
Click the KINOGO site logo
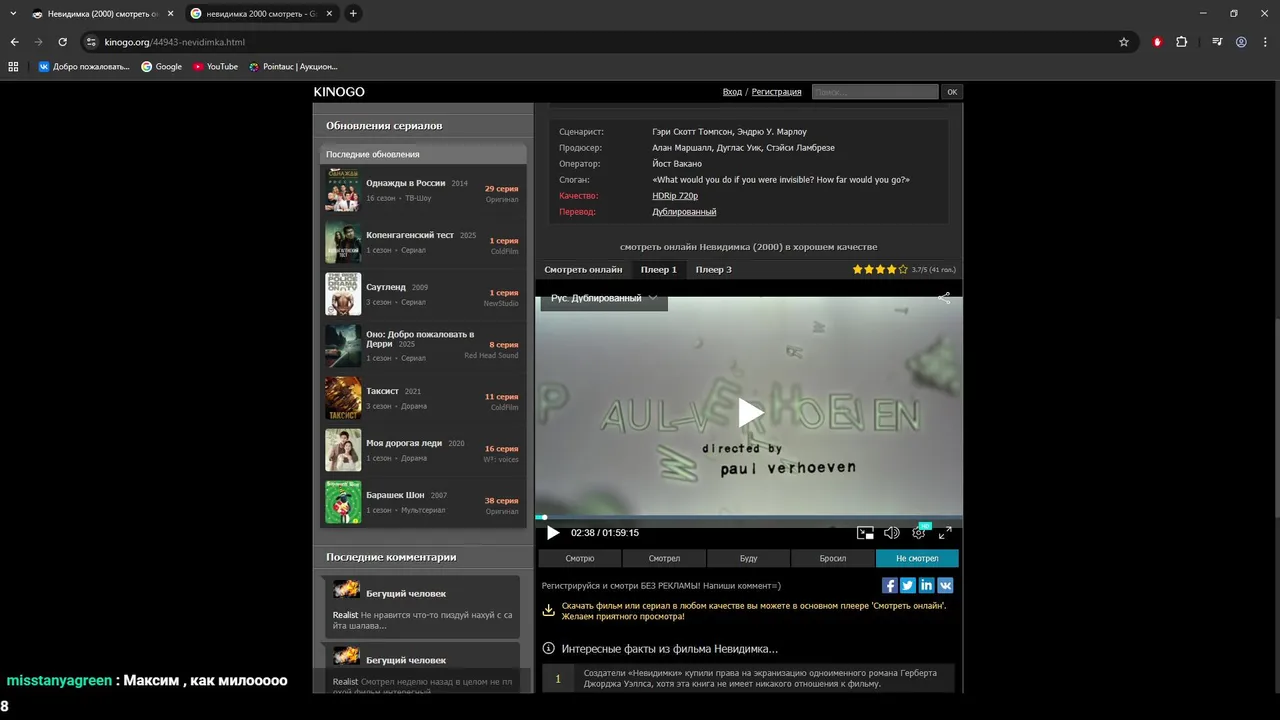click(339, 92)
